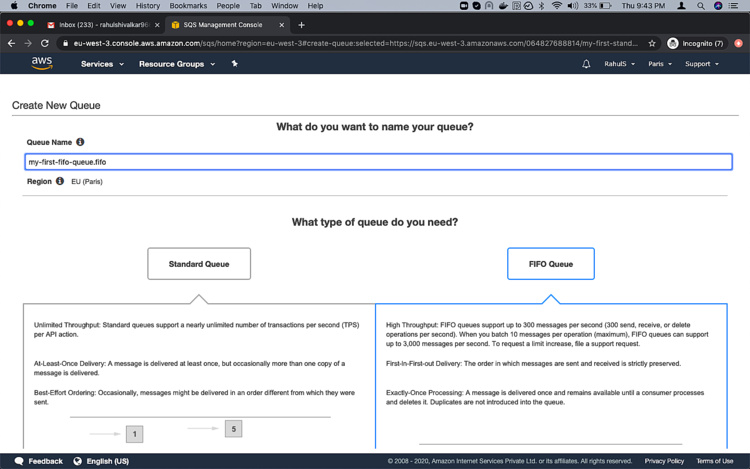Open the Support dropdown menu
The image size is (750, 469).
(701, 64)
